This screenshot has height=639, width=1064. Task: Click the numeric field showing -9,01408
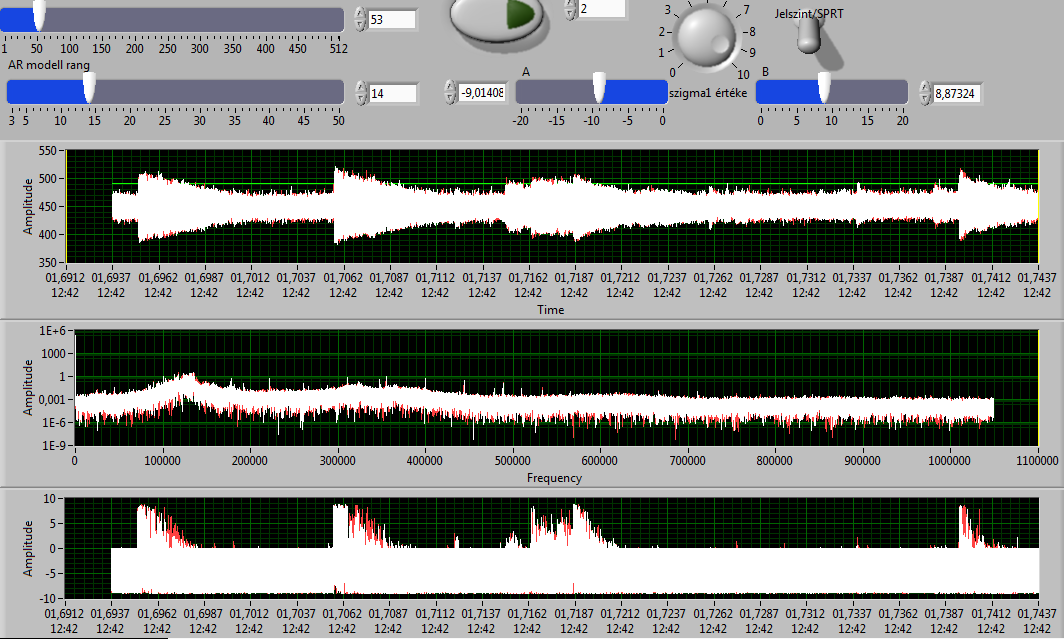pyautogui.click(x=482, y=92)
